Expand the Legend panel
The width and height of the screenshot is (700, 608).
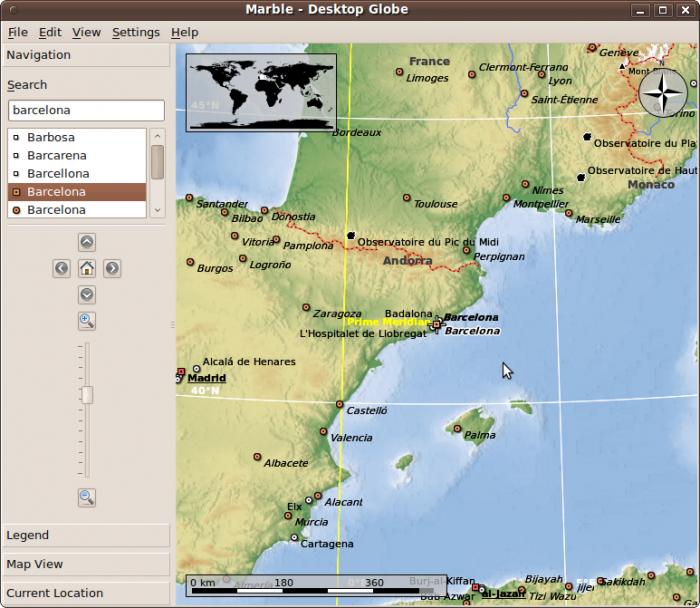click(x=85, y=536)
